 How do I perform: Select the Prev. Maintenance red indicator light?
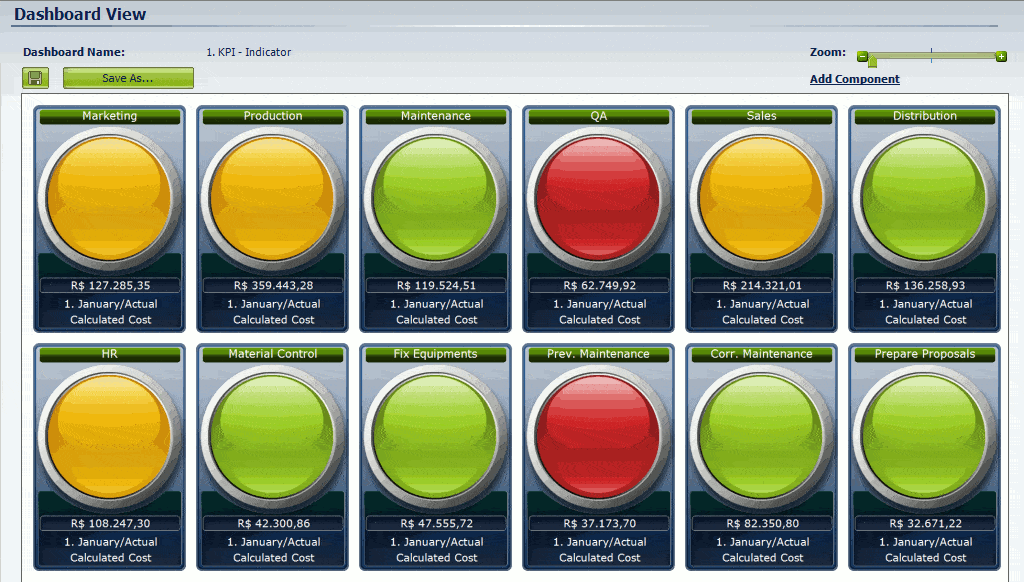599,436
